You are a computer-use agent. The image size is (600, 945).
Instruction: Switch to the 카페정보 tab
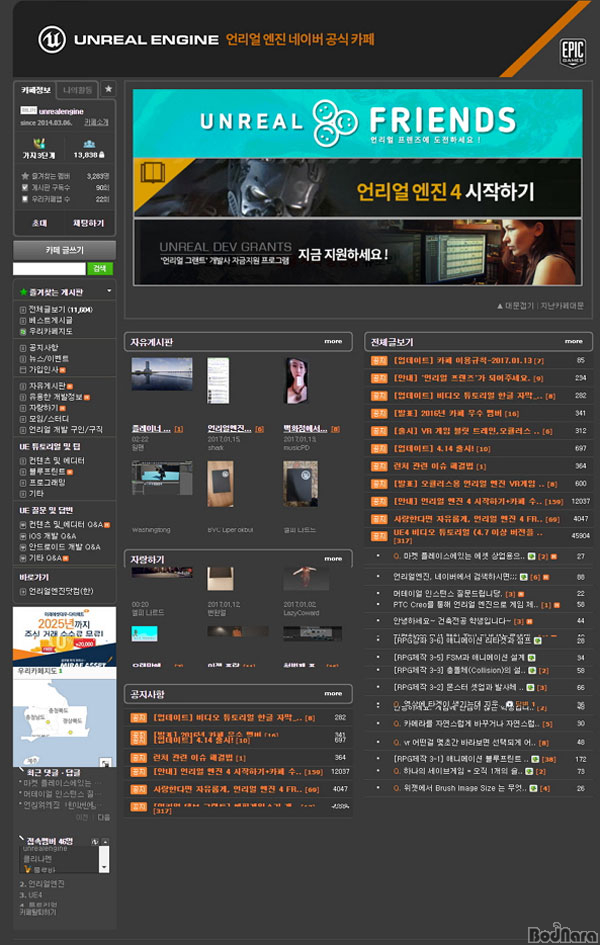point(36,90)
